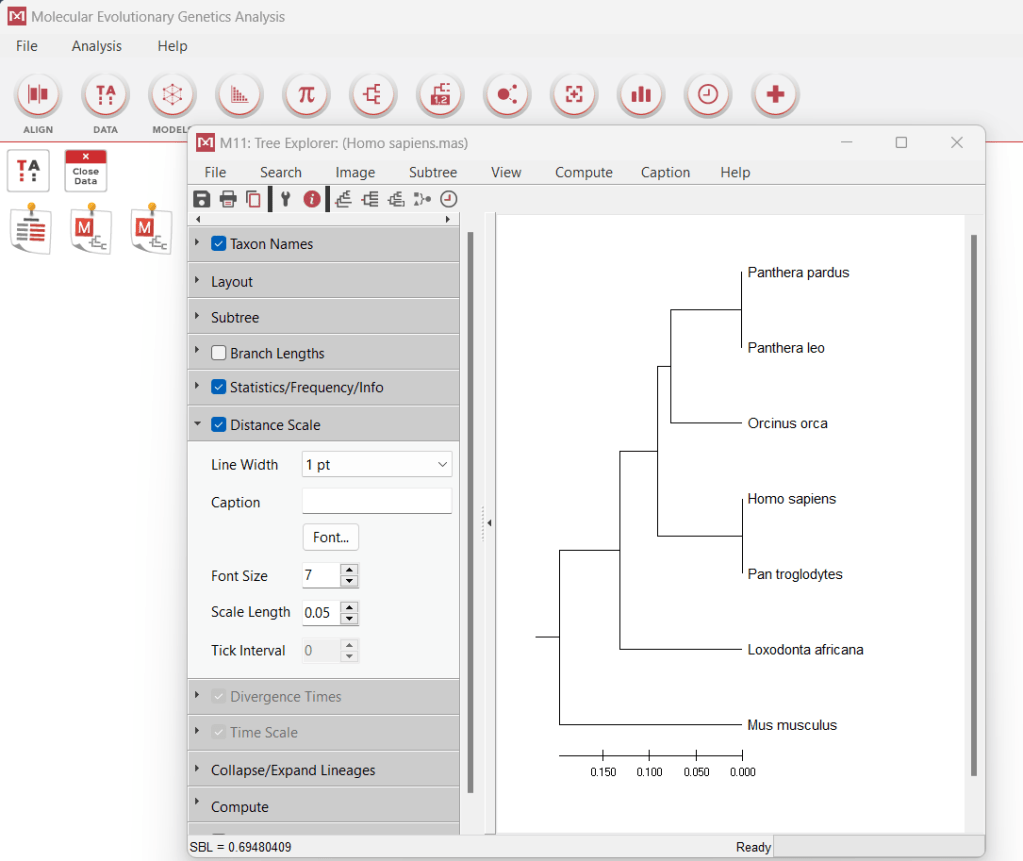Click the pi icon in main toolbar
1023x861 pixels.
(x=306, y=95)
